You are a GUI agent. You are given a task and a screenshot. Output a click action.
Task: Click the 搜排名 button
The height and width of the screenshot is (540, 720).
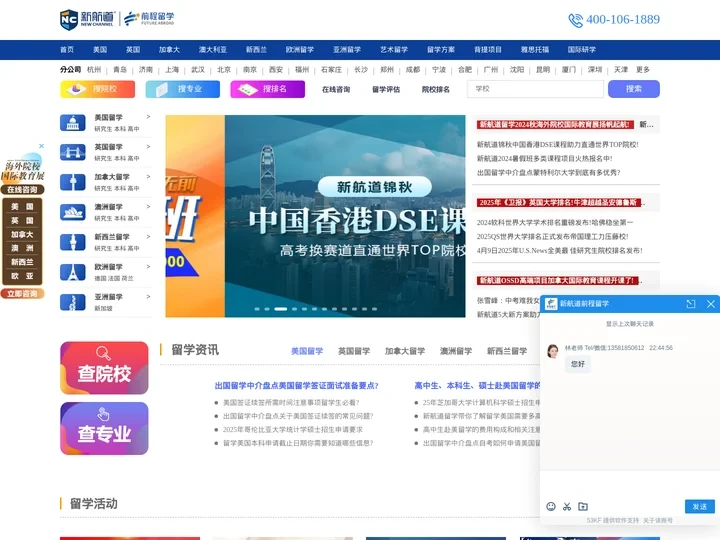click(268, 89)
